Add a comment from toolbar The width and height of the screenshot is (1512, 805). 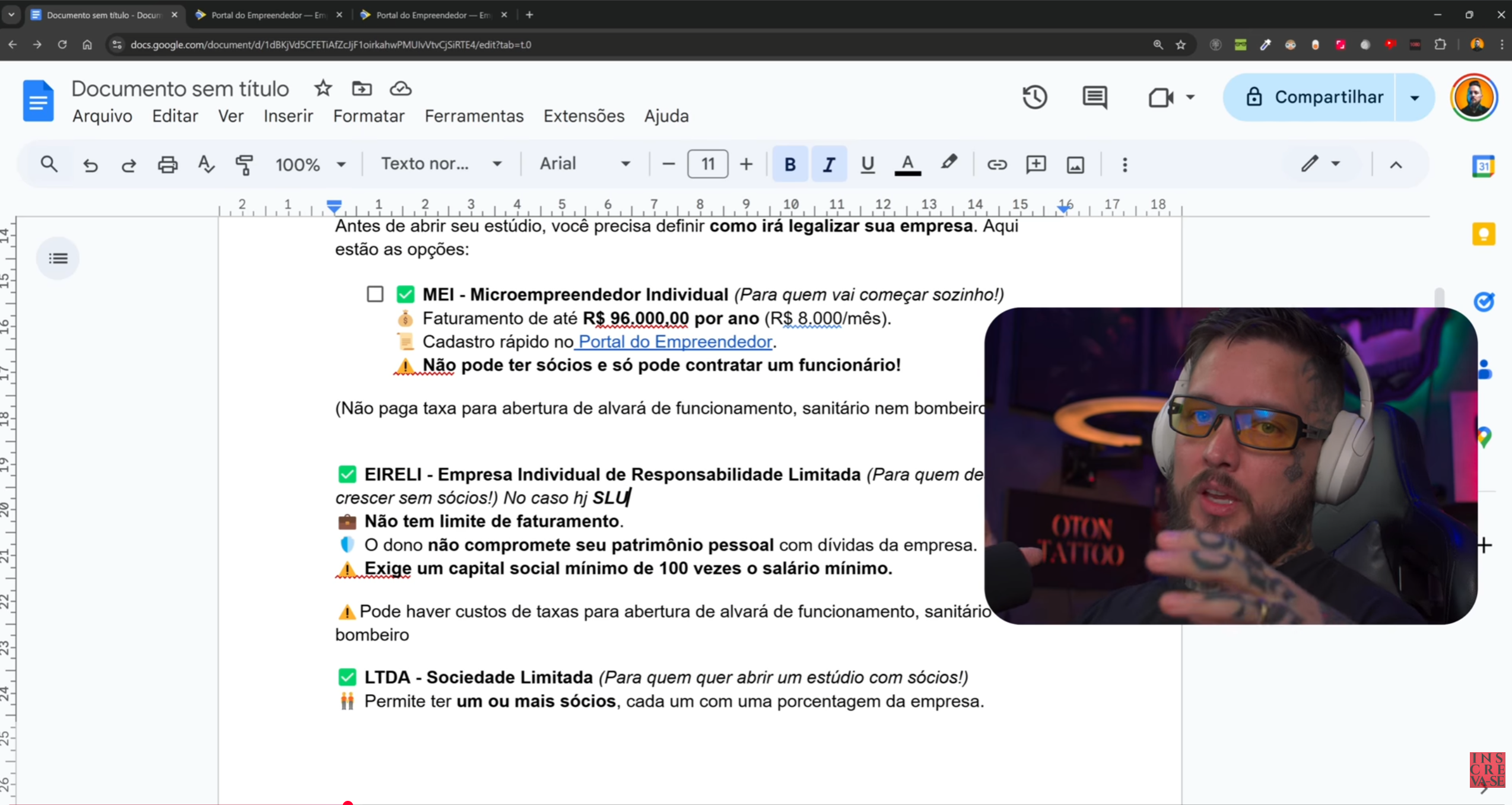click(x=1036, y=164)
